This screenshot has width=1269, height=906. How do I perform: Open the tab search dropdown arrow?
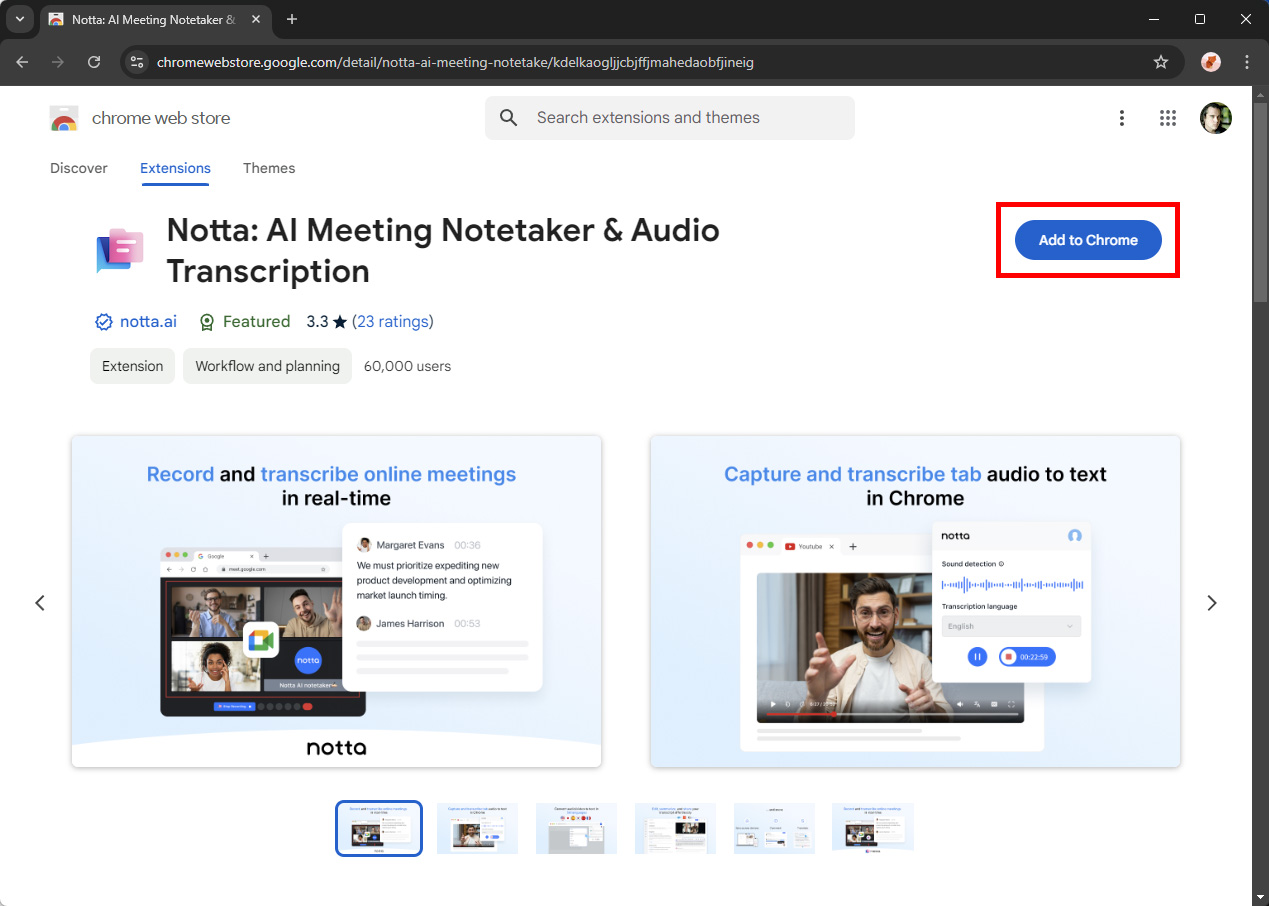(x=19, y=19)
